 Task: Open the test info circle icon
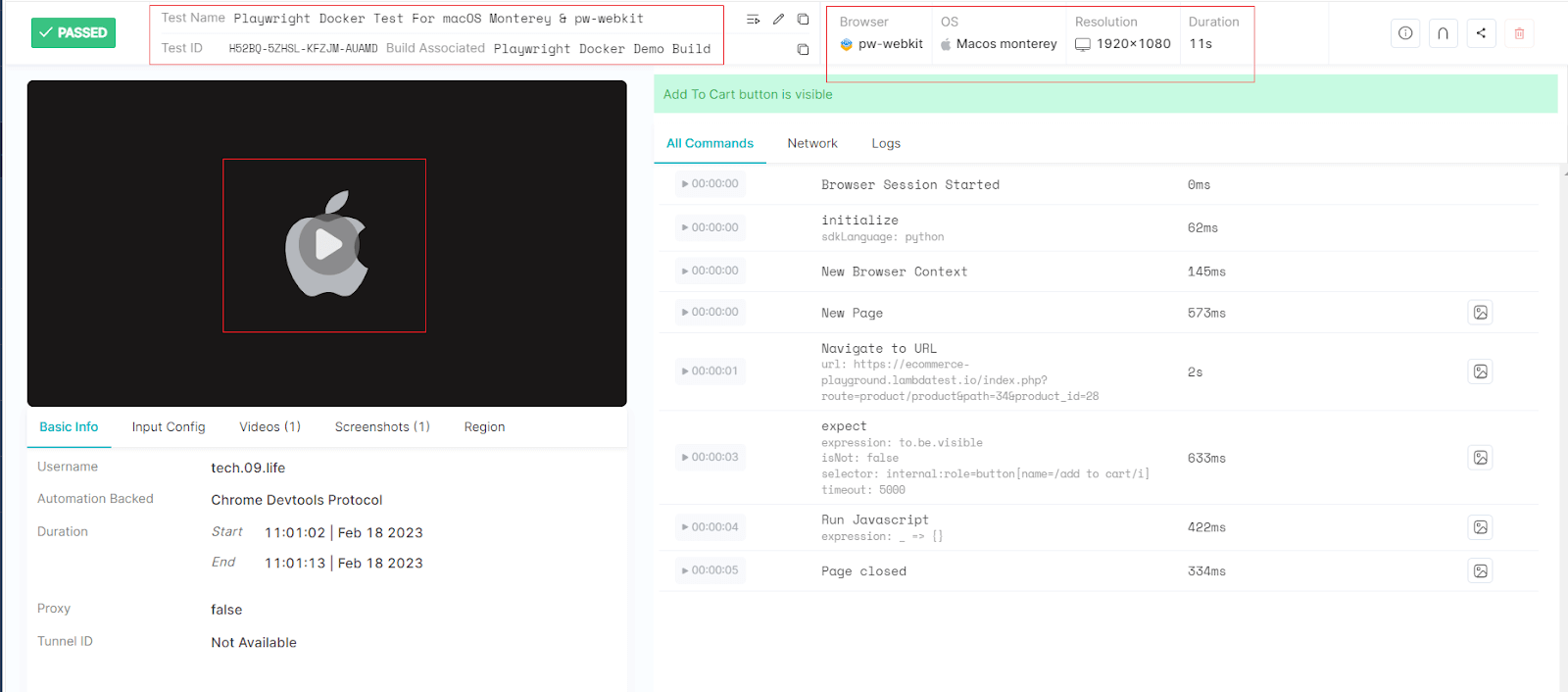[1405, 33]
